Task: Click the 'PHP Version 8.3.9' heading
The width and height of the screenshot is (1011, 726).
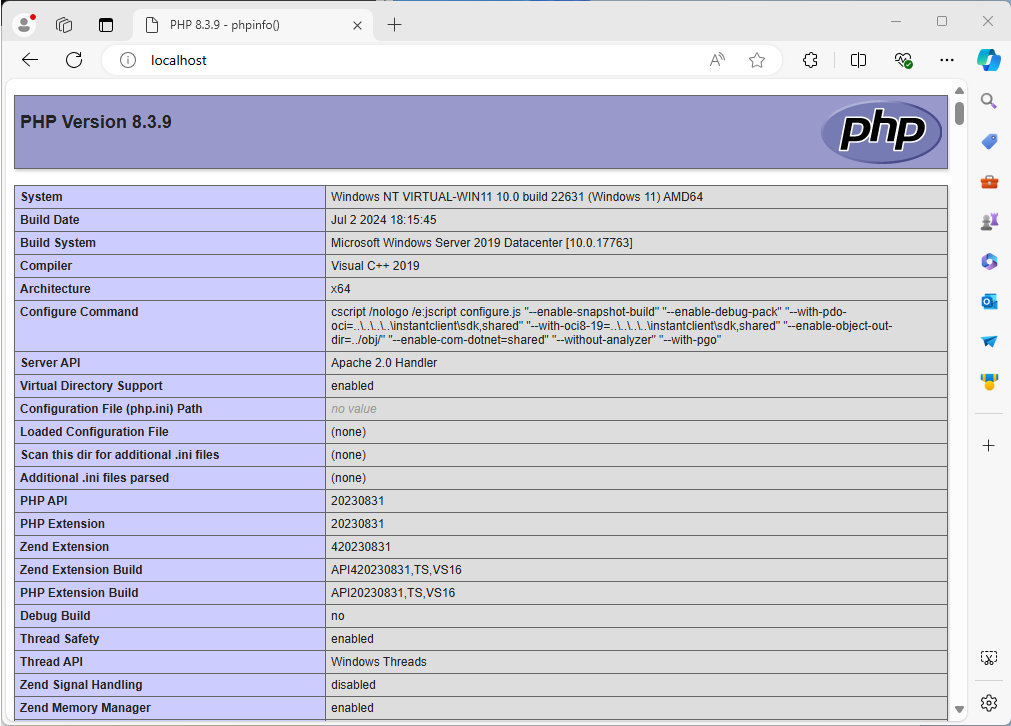Action: (95, 122)
